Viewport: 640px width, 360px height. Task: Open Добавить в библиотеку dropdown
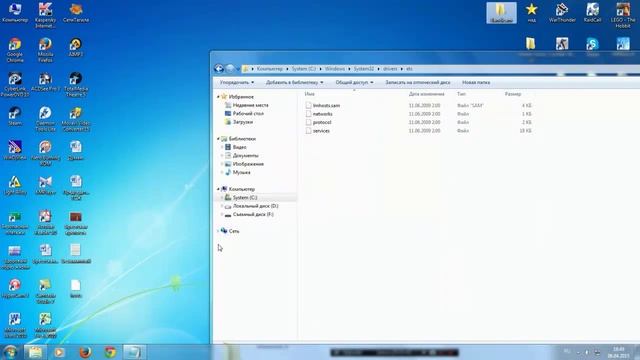click(294, 82)
